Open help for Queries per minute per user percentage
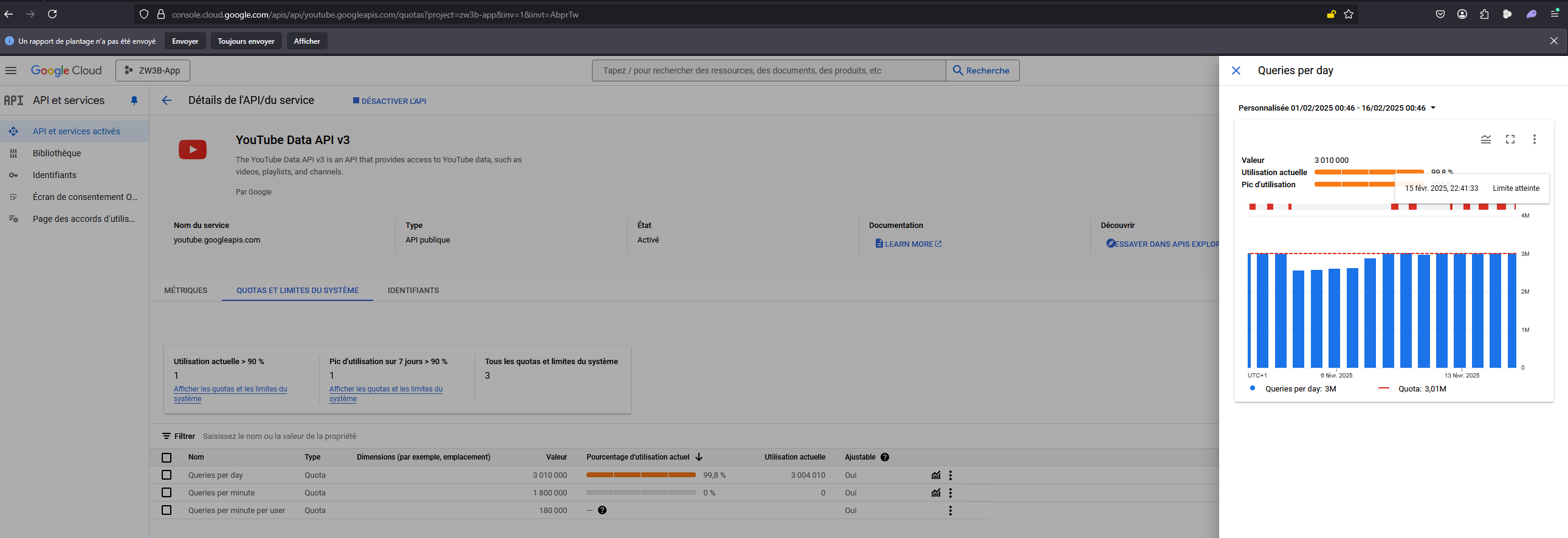The image size is (1568, 538). [602, 511]
